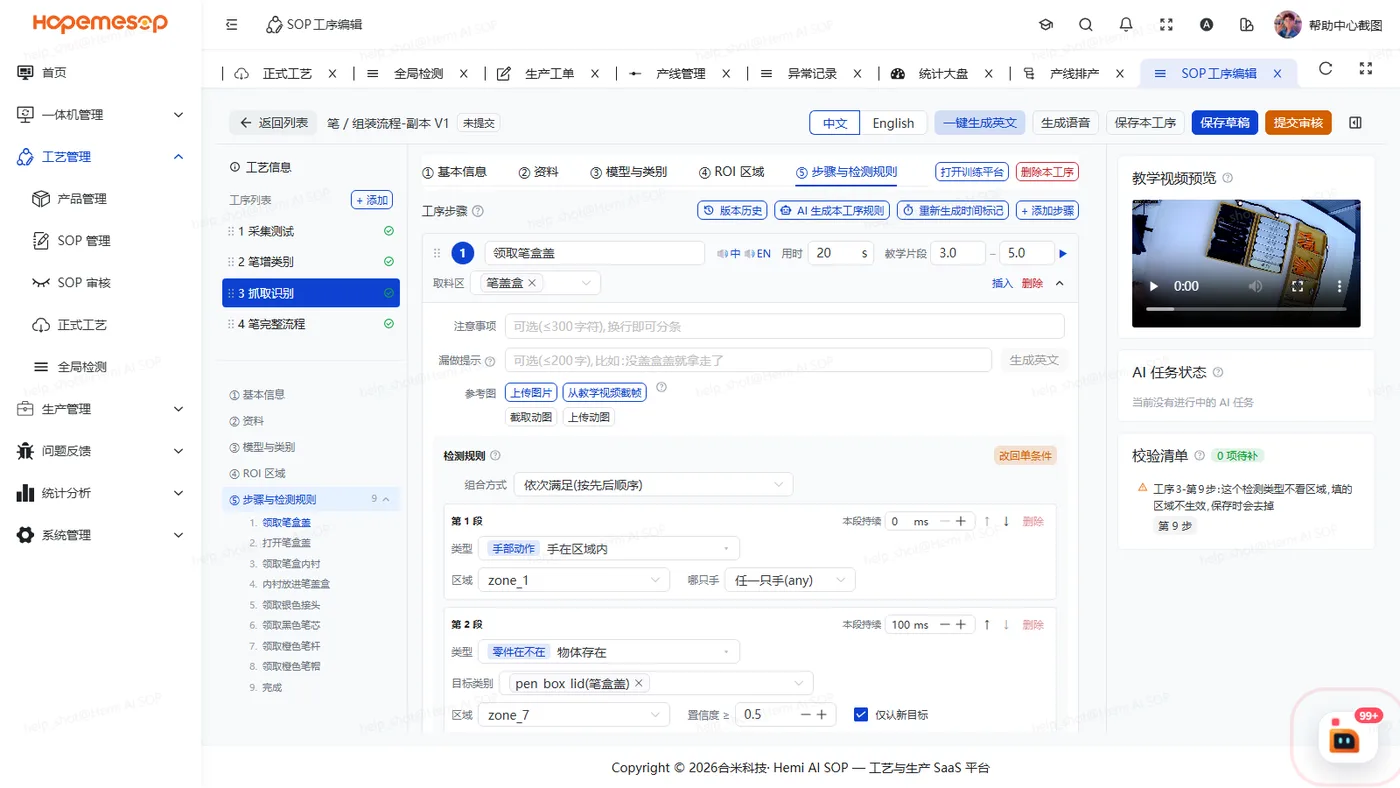This screenshot has height=788, width=1400.
Task: Toggle the 仅认新目标 checkbox
Action: [x=861, y=714]
